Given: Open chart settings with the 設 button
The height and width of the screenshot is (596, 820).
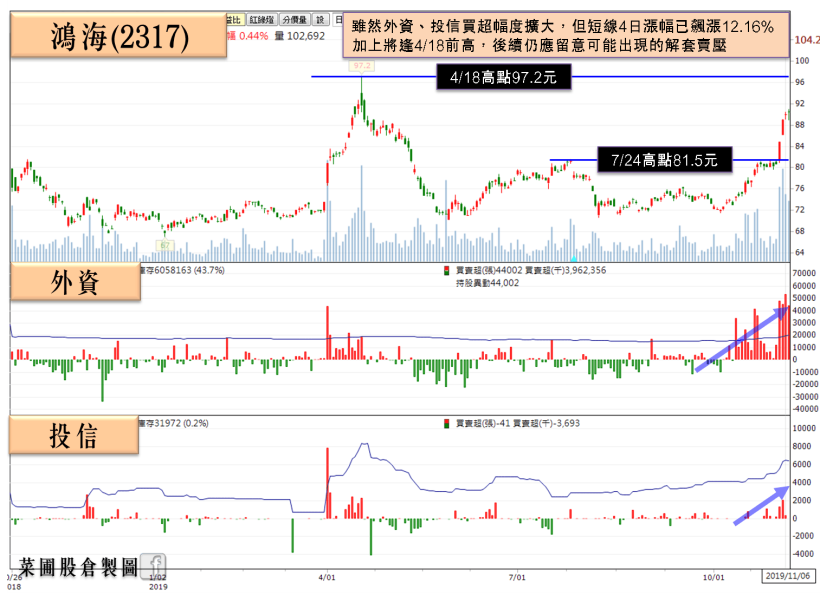Looking at the screenshot, I should pyautogui.click(x=320, y=20).
